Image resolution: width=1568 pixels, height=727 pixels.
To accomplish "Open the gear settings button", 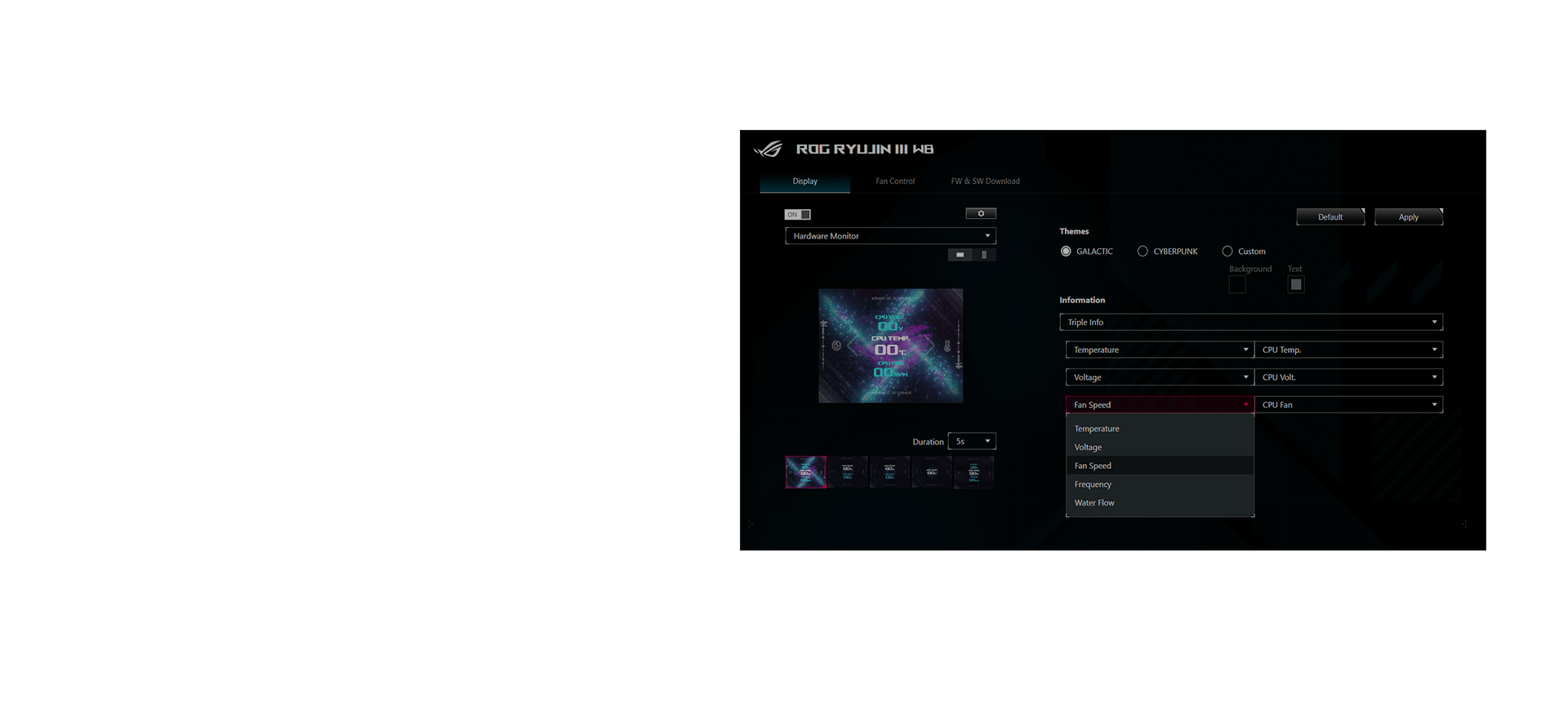I will pyautogui.click(x=981, y=214).
